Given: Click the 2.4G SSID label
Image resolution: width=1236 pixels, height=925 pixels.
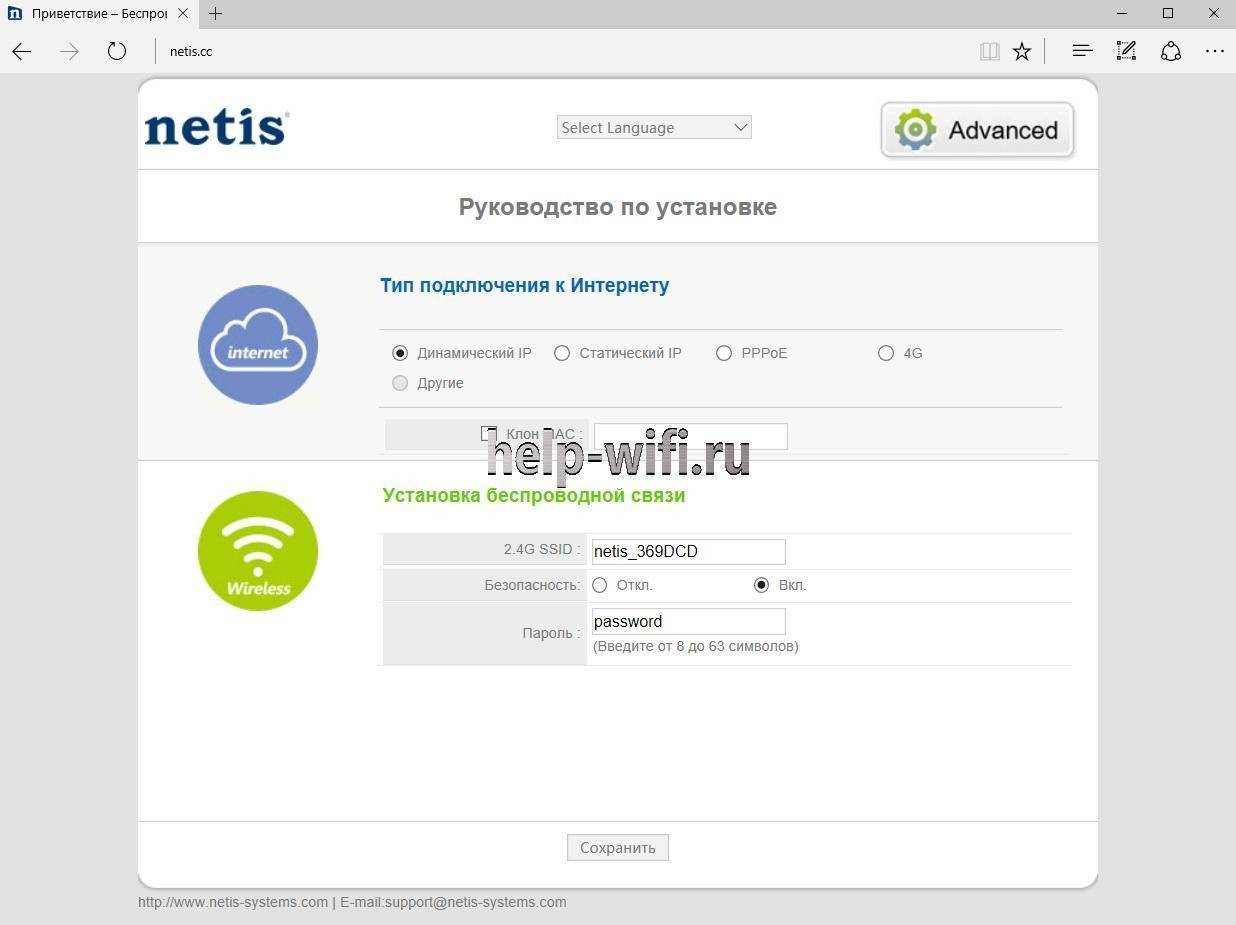Looking at the screenshot, I should click(x=541, y=549).
